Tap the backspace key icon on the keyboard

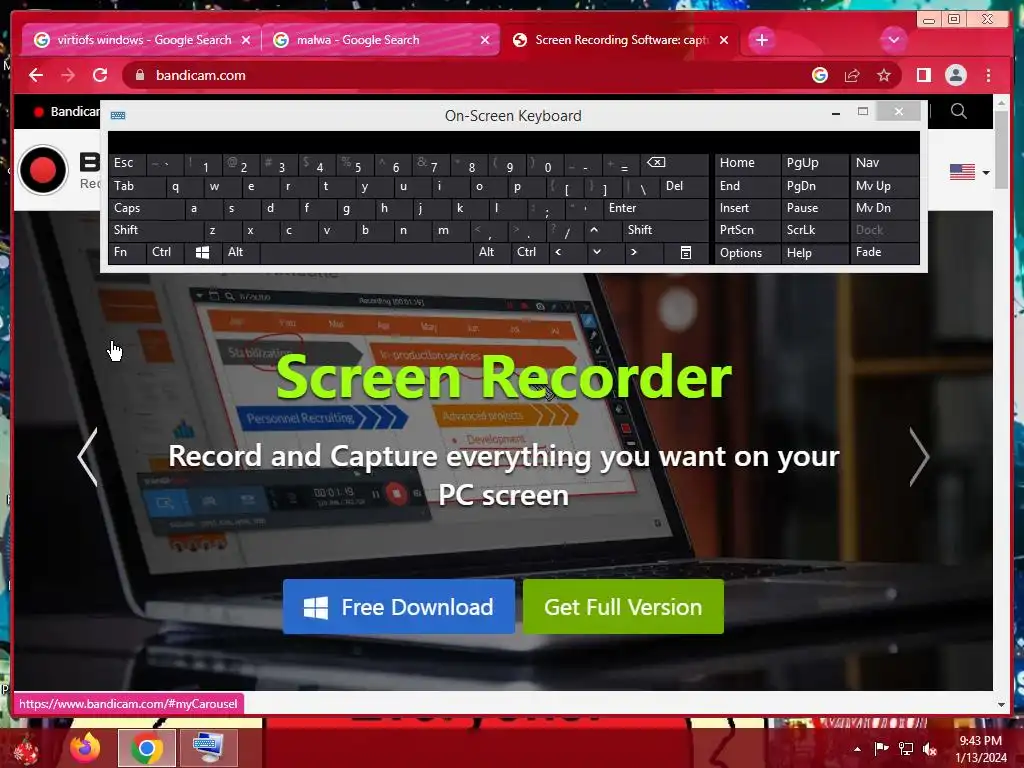coord(673,163)
